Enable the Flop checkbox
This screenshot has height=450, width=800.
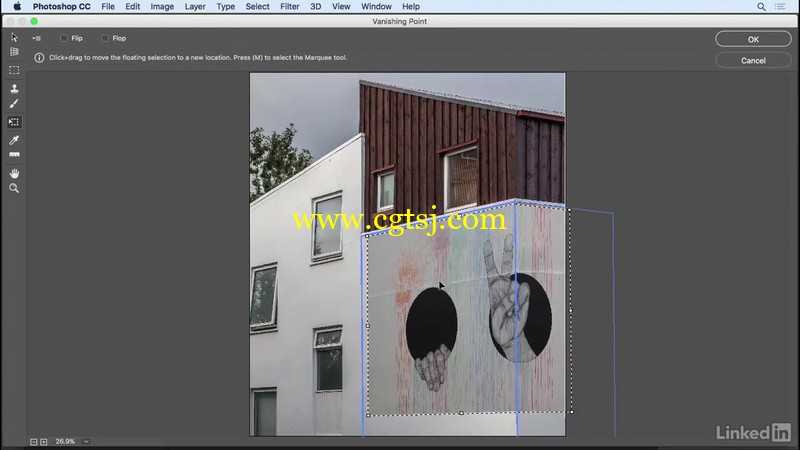point(105,38)
